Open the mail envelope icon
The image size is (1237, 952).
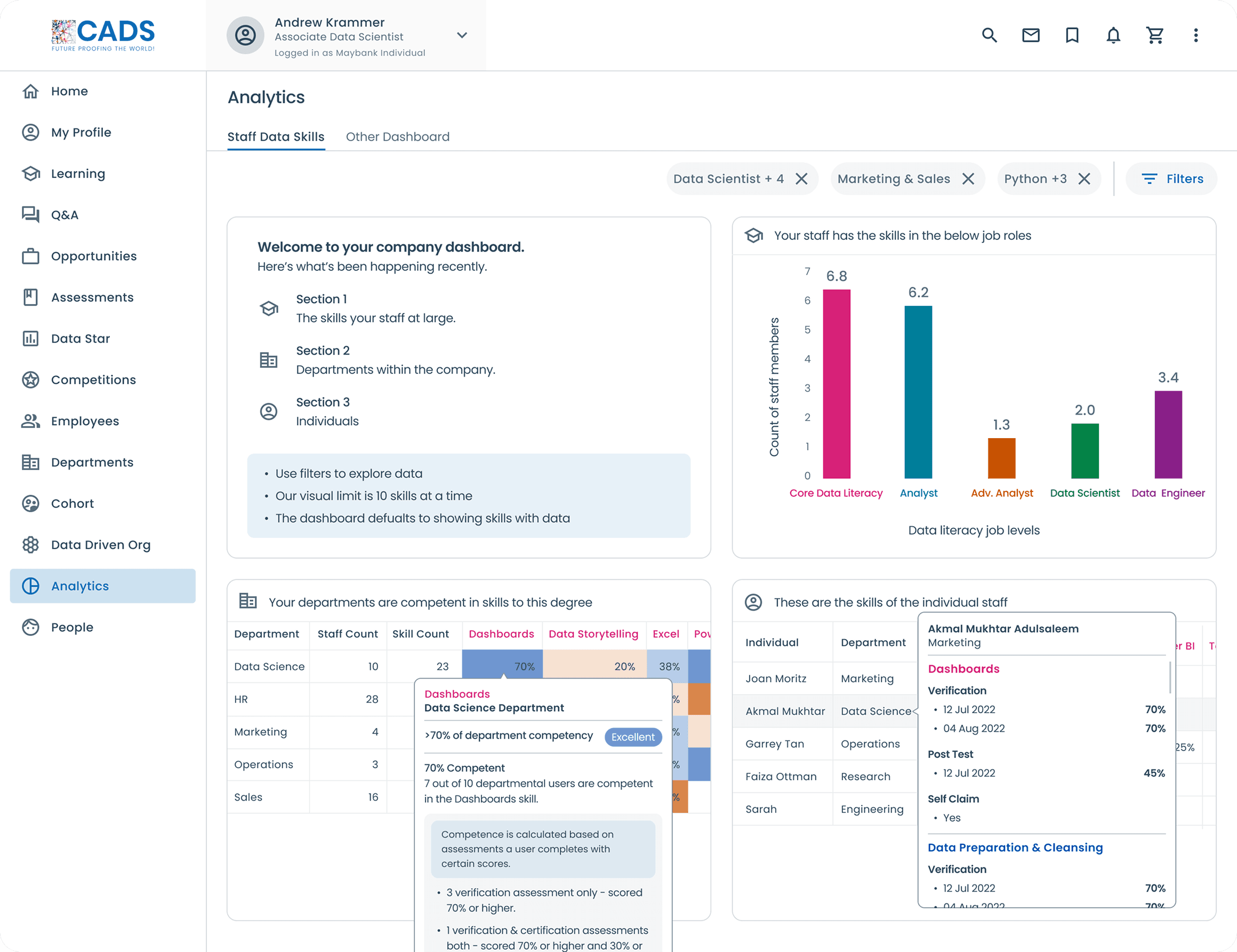[x=1030, y=35]
